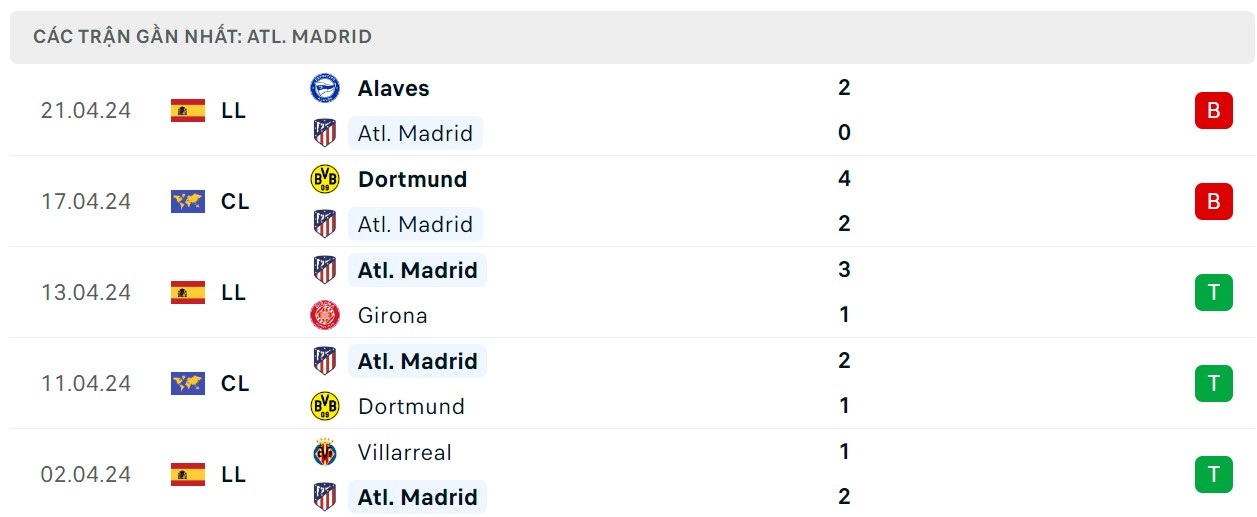The width and height of the screenshot is (1257, 517).
Task: Click red B result badge for Dortmund match
Action: [x=1213, y=201]
